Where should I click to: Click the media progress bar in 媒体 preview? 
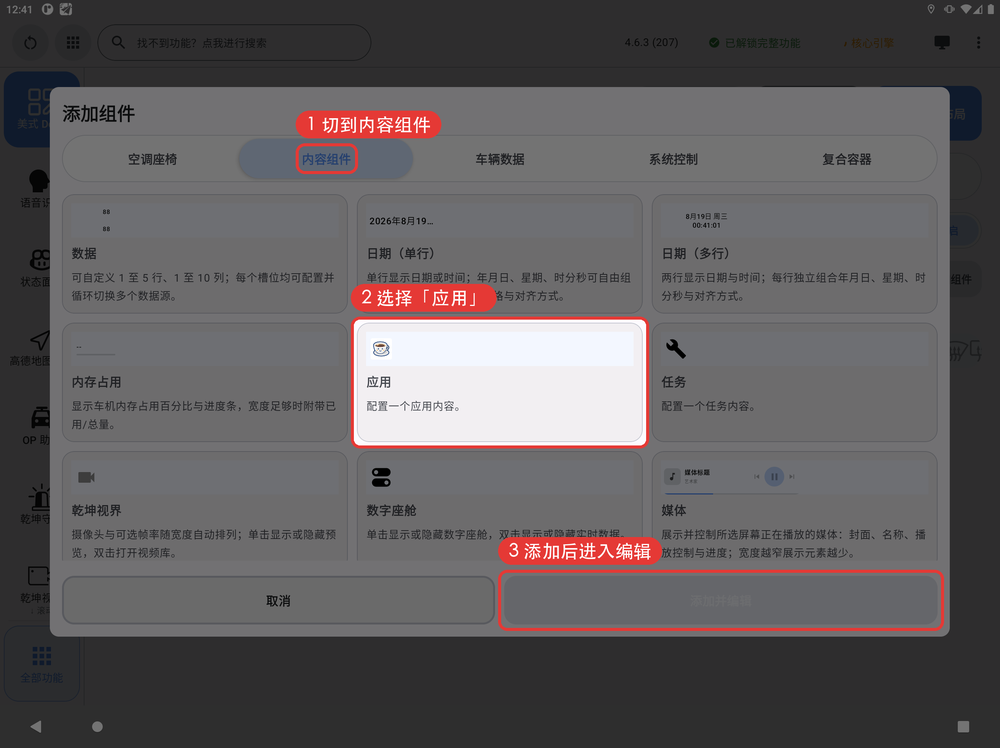(731, 493)
